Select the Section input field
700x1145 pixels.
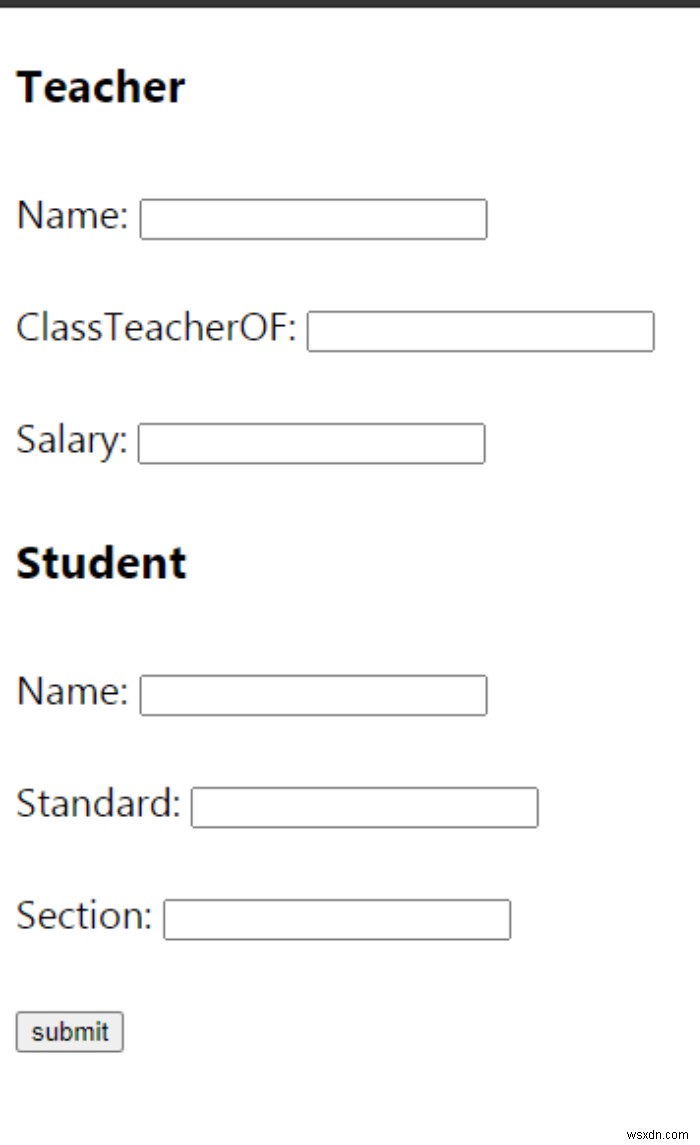pos(337,919)
